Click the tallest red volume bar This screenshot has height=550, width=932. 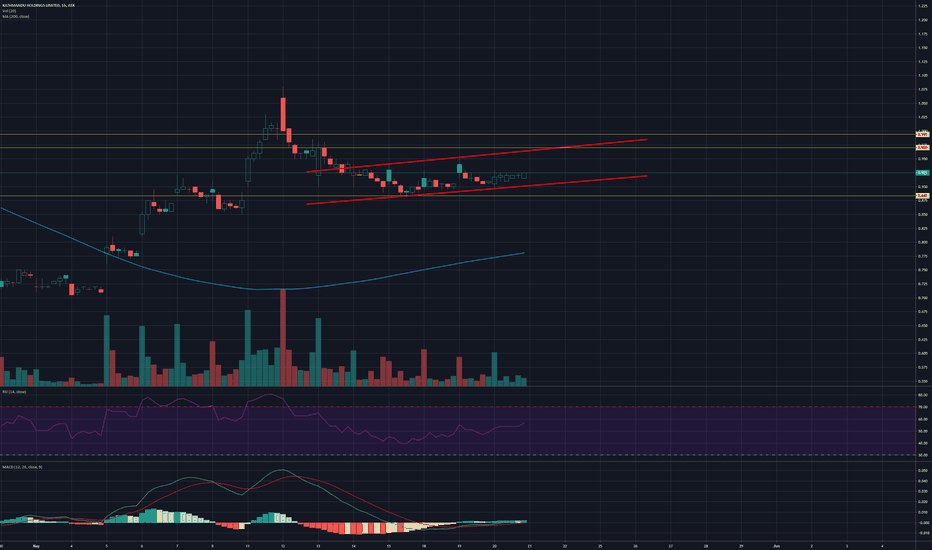pyautogui.click(x=283, y=337)
